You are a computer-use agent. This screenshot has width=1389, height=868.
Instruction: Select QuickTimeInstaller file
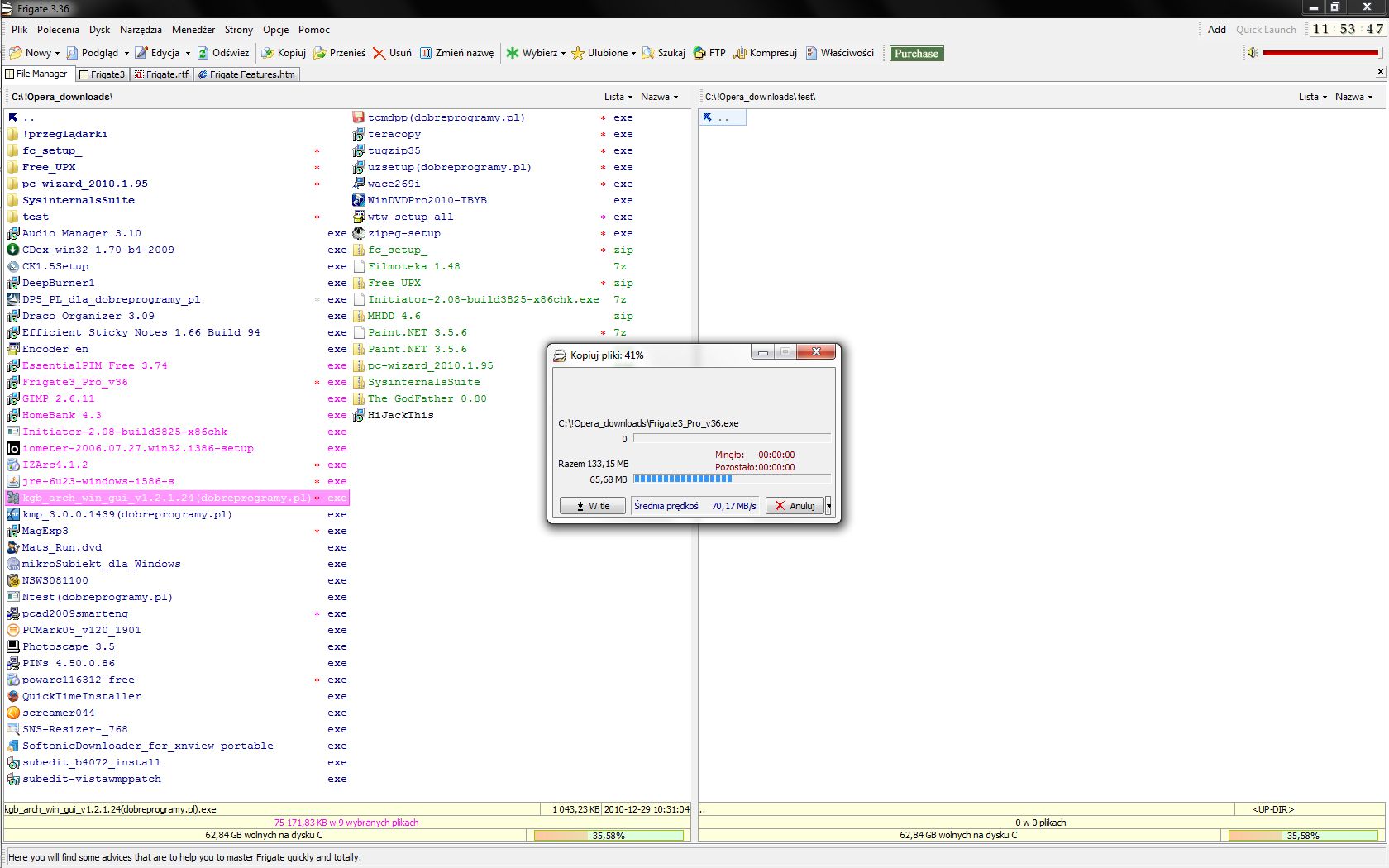(74, 696)
